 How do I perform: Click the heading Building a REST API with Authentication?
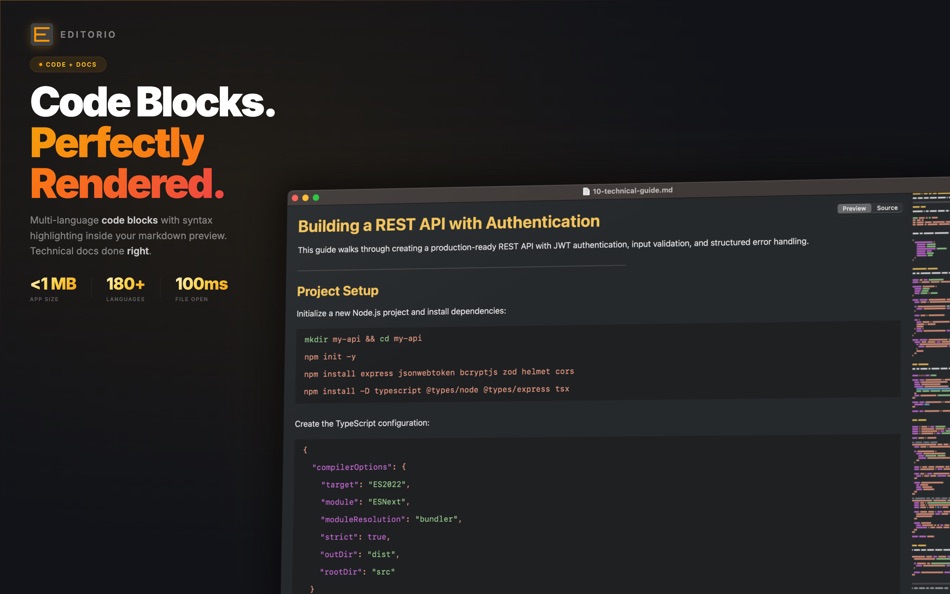point(449,224)
